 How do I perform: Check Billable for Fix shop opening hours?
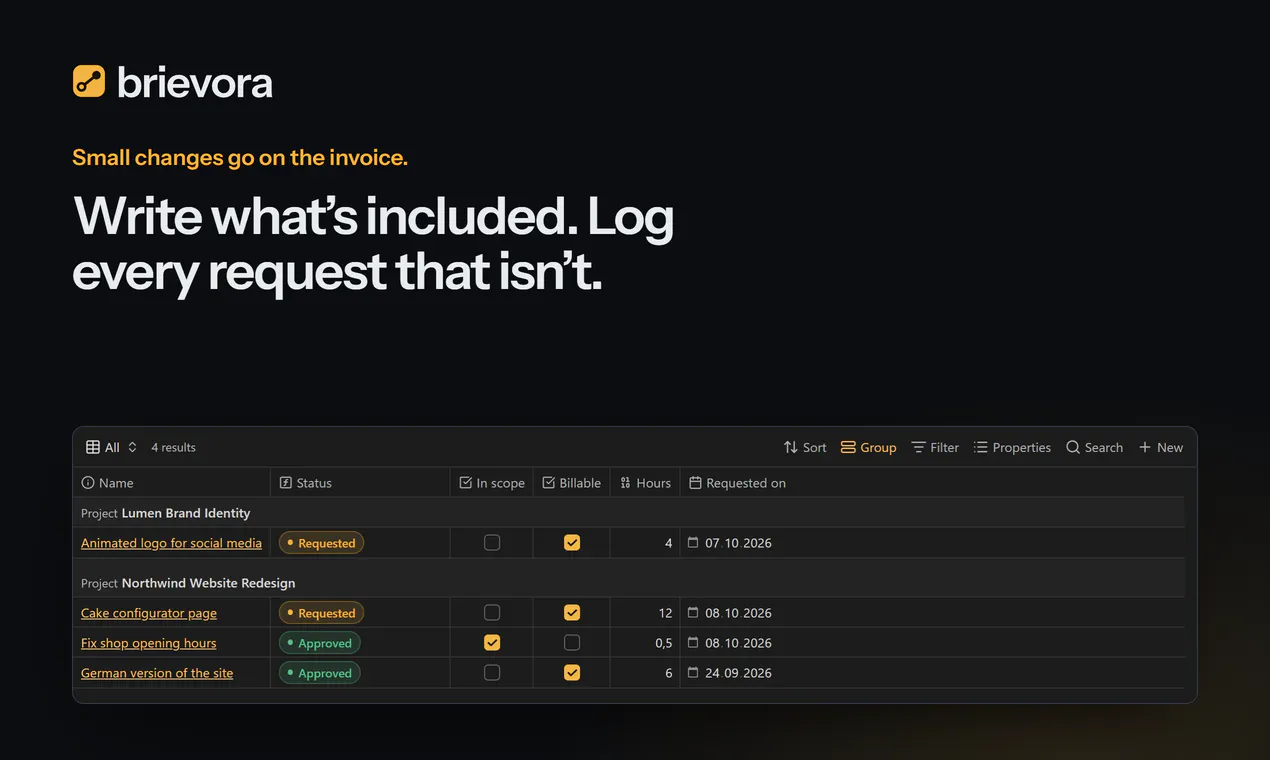coord(572,643)
